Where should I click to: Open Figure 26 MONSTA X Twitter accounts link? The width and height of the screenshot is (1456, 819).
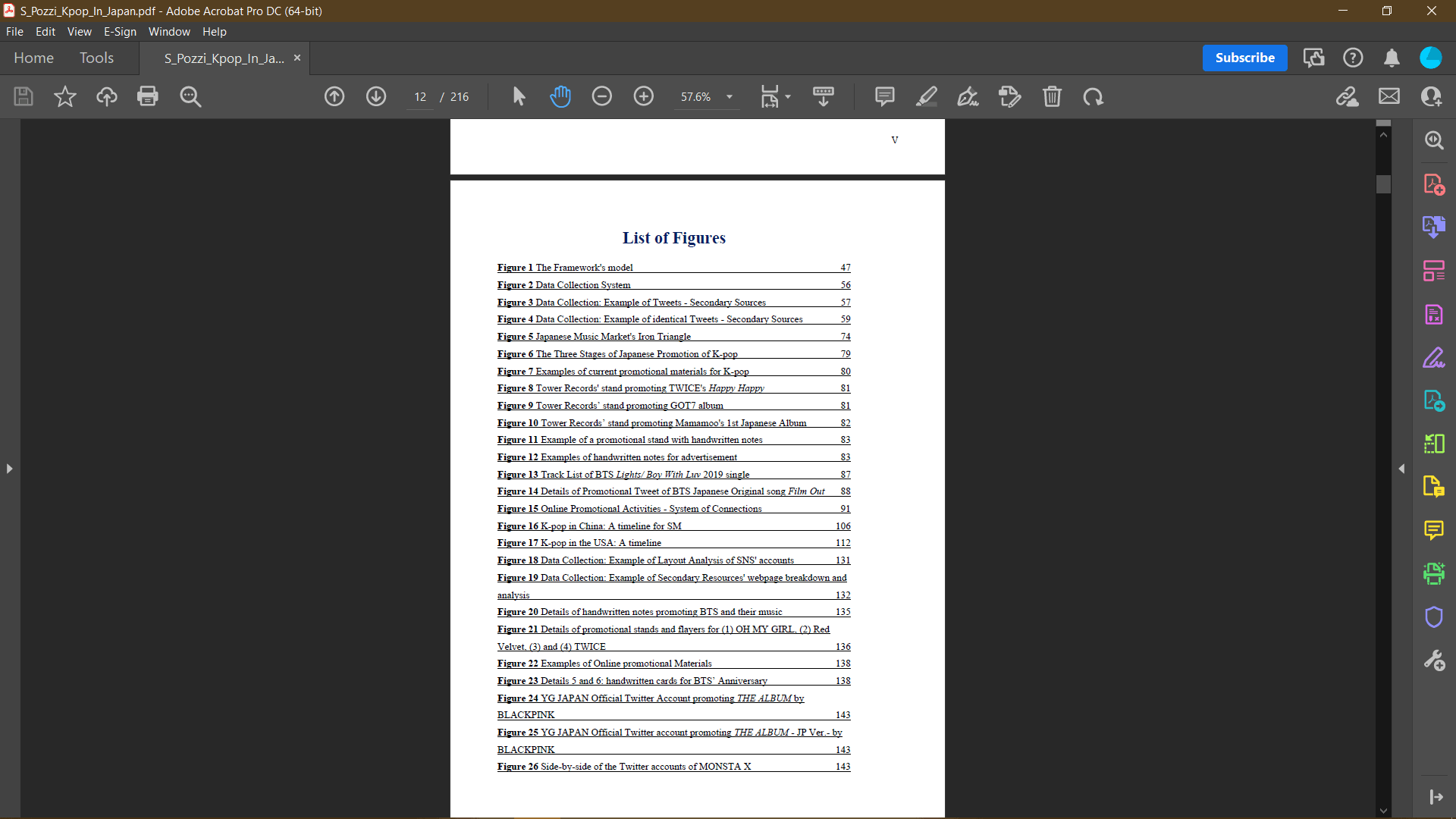(x=673, y=767)
